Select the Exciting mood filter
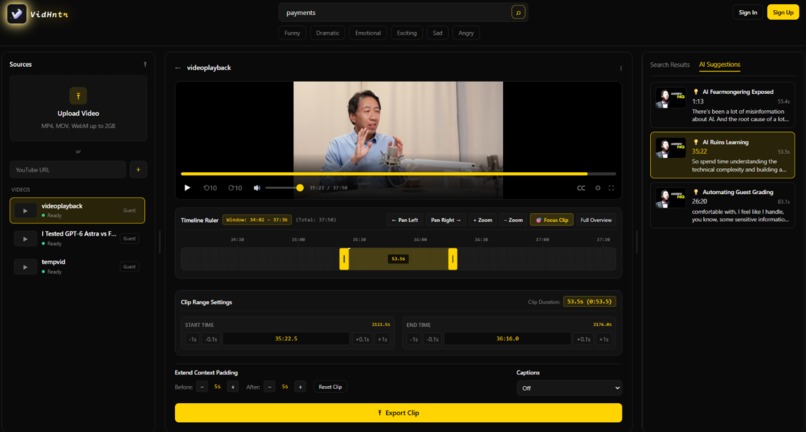This screenshot has height=432, width=806. pos(407,33)
